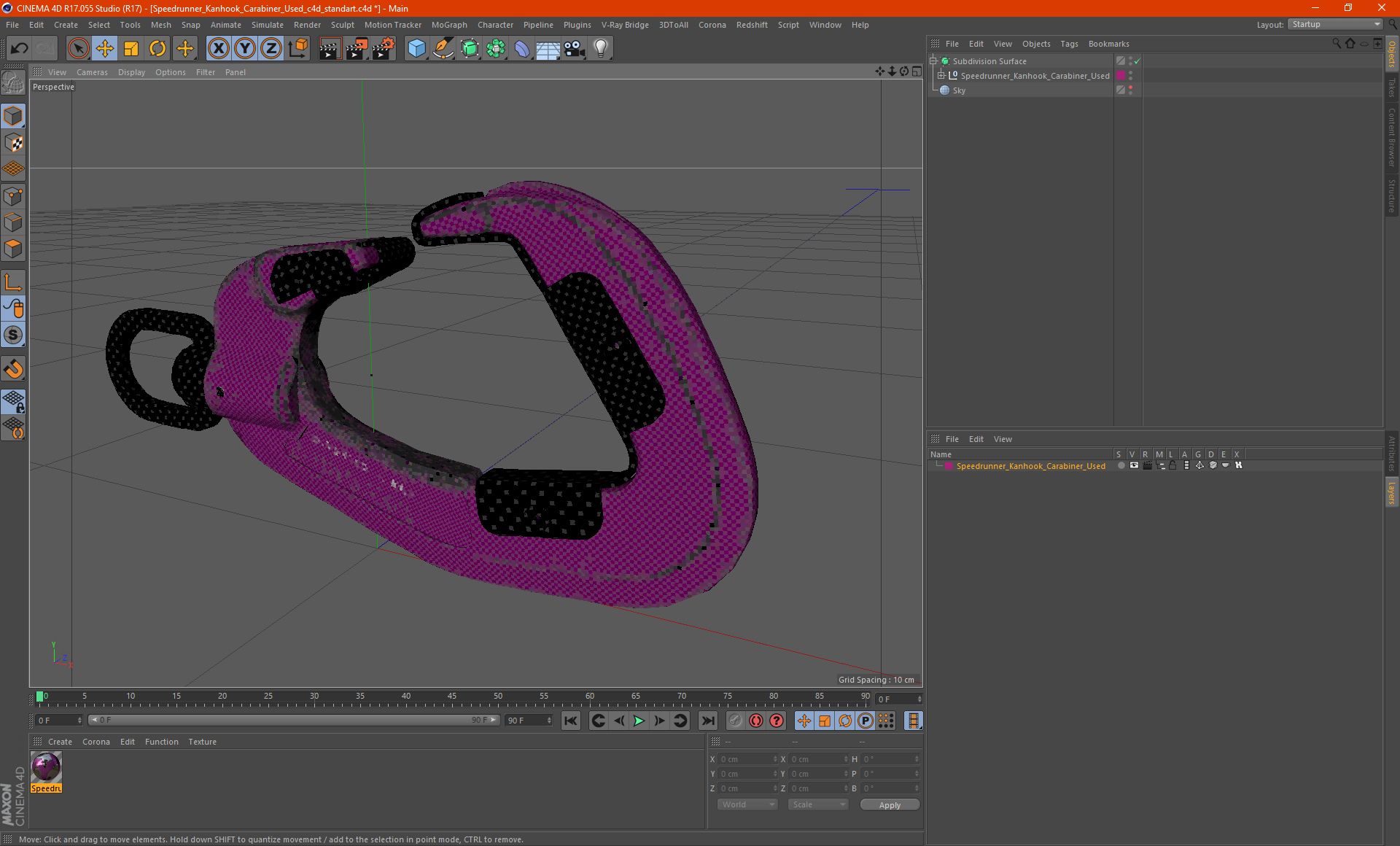The height and width of the screenshot is (846, 1400).
Task: Open the MoGraph menu
Action: pyautogui.click(x=449, y=25)
